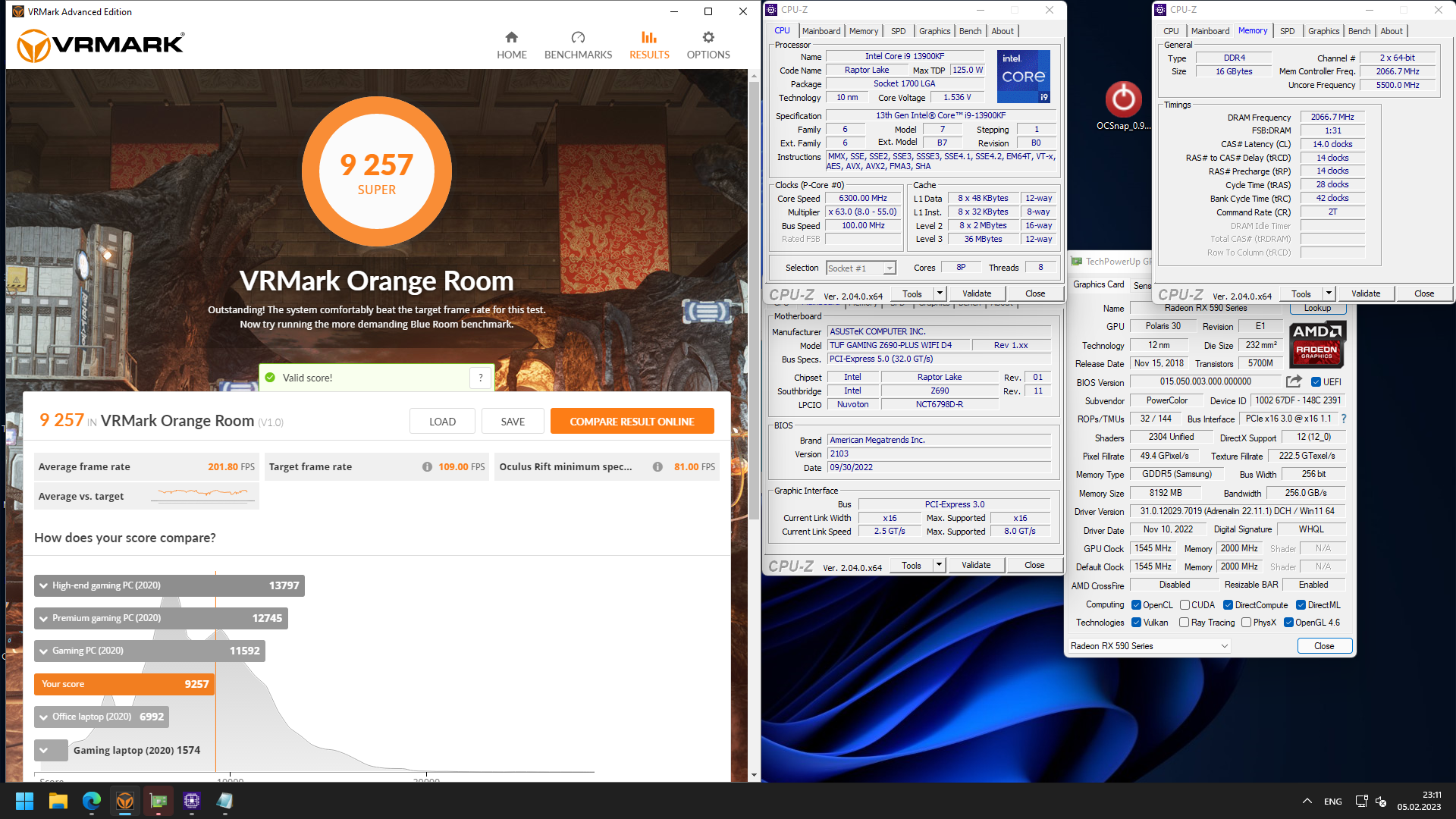Open the Windows Start menu
This screenshot has width=1456, height=819.
point(24,801)
